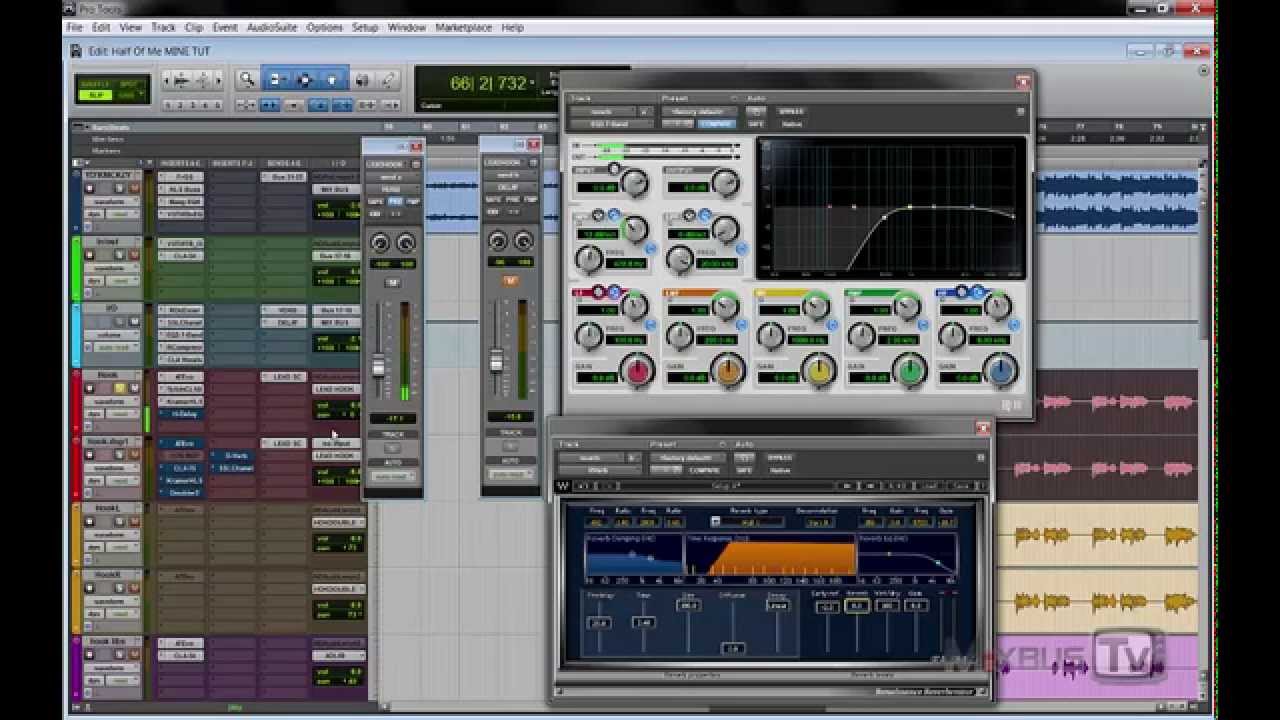The image size is (1280, 720).
Task: Click COMPARE in the RVerb plug-in
Action: click(705, 469)
